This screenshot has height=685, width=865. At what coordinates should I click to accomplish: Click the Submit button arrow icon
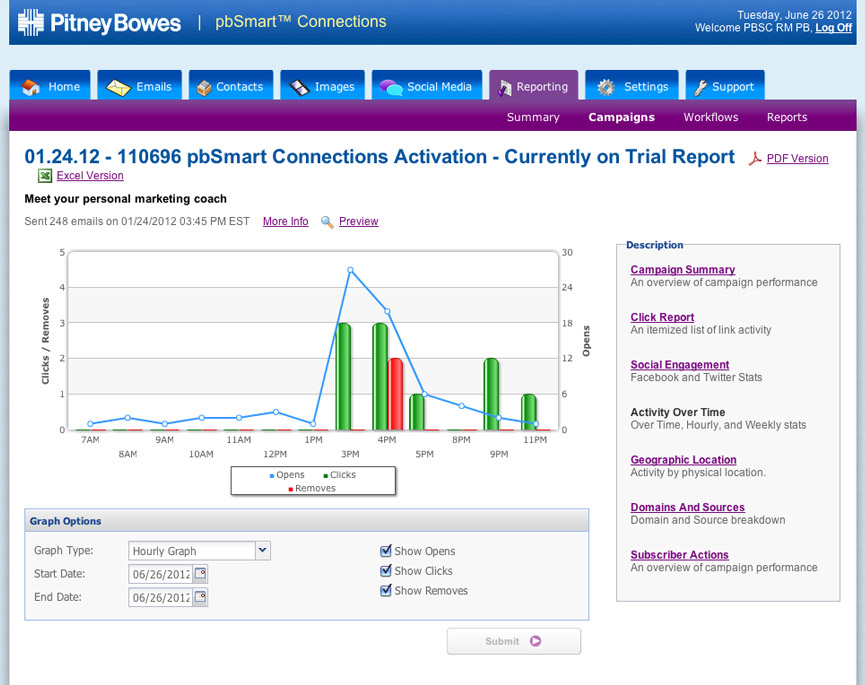click(x=535, y=641)
